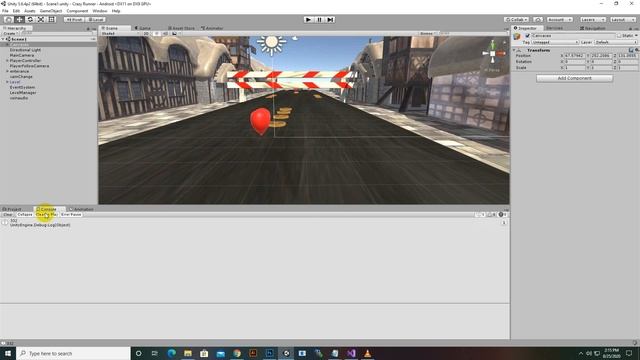Switch to the Services tab
The height and width of the screenshot is (360, 640).
[x=554, y=28]
